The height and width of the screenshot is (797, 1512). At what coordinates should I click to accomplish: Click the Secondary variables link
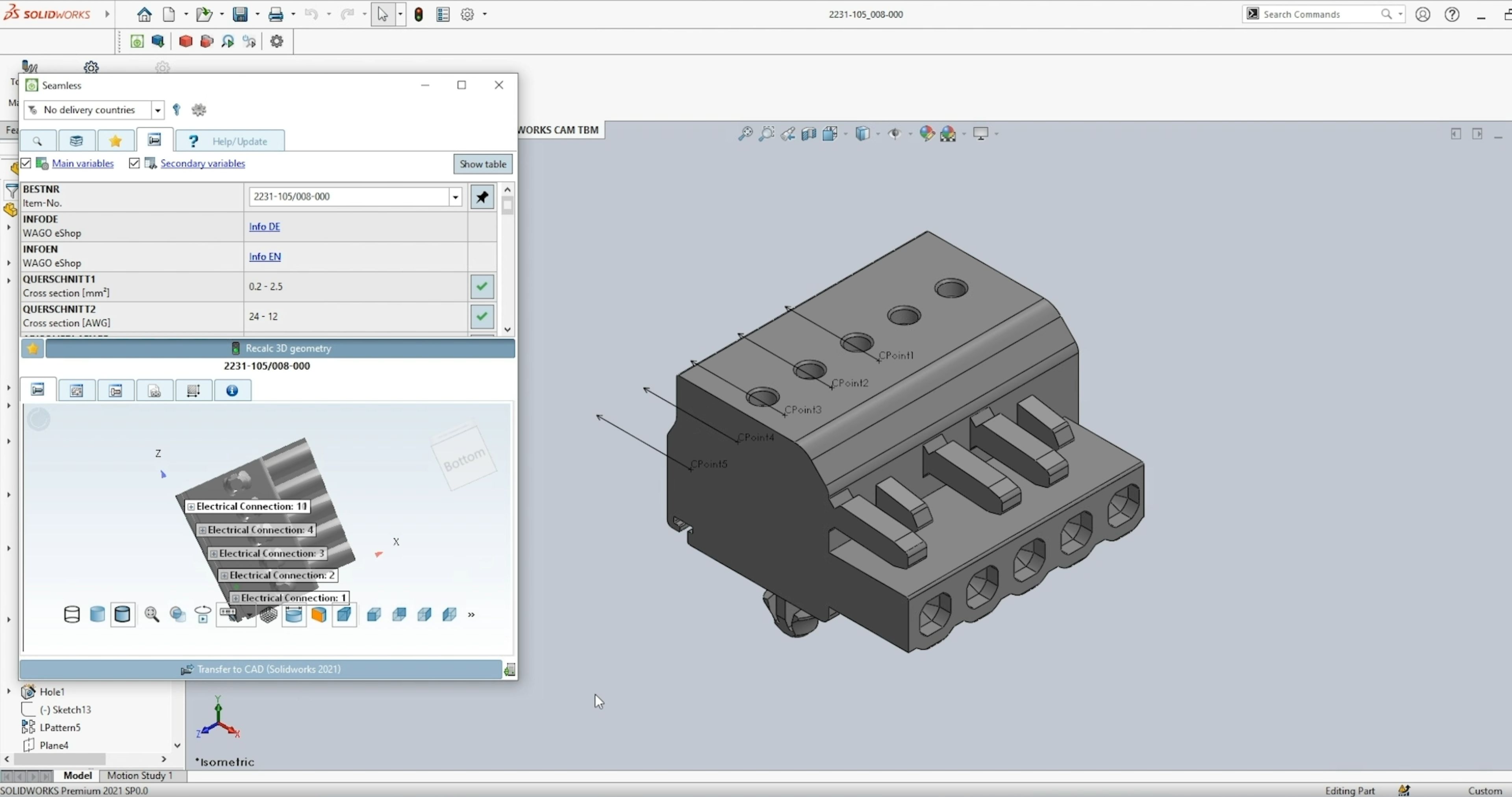(x=202, y=163)
